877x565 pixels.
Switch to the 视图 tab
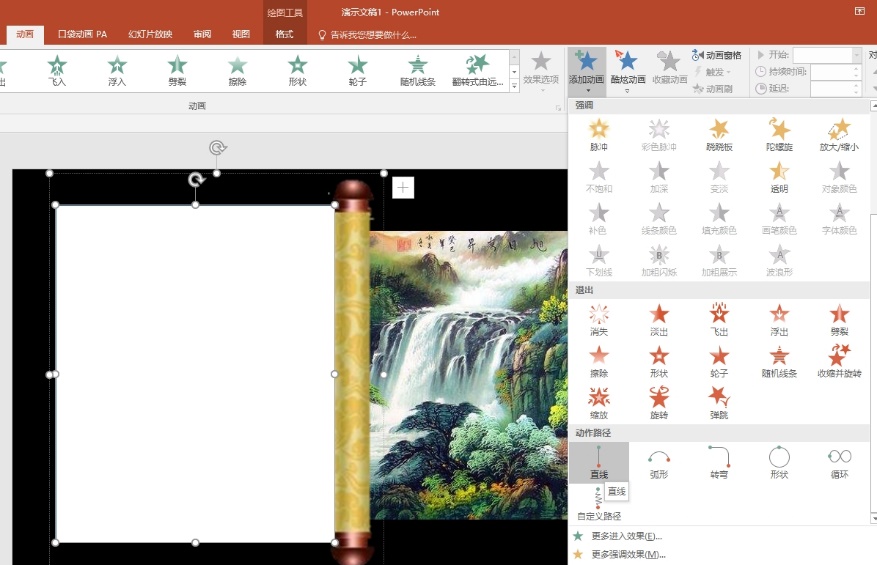tap(241, 34)
